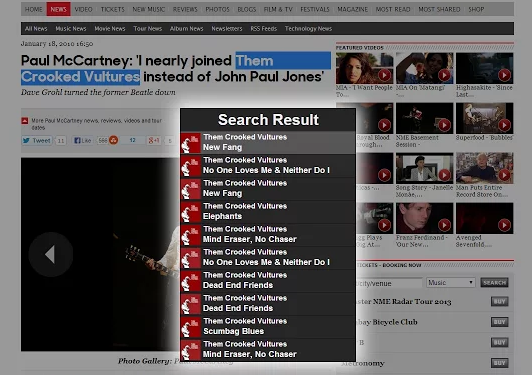Click the SEARCH button in tickets box

click(494, 282)
